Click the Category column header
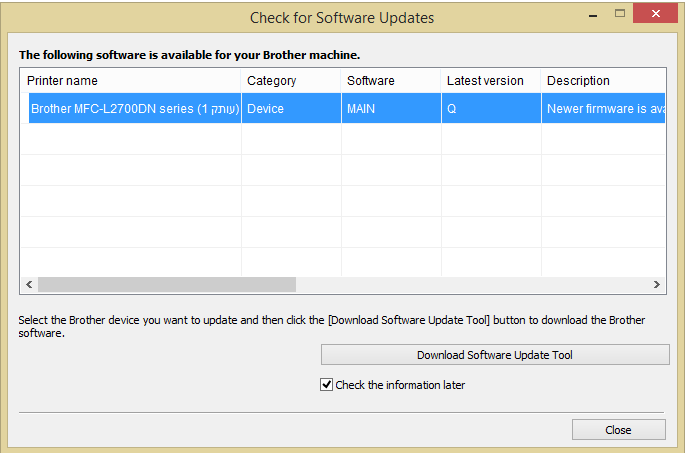This screenshot has height=453, width=685. pyautogui.click(x=291, y=81)
